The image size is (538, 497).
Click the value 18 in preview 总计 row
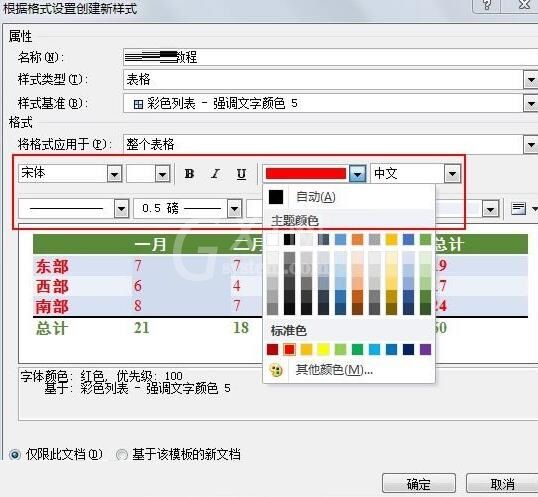[241, 328]
